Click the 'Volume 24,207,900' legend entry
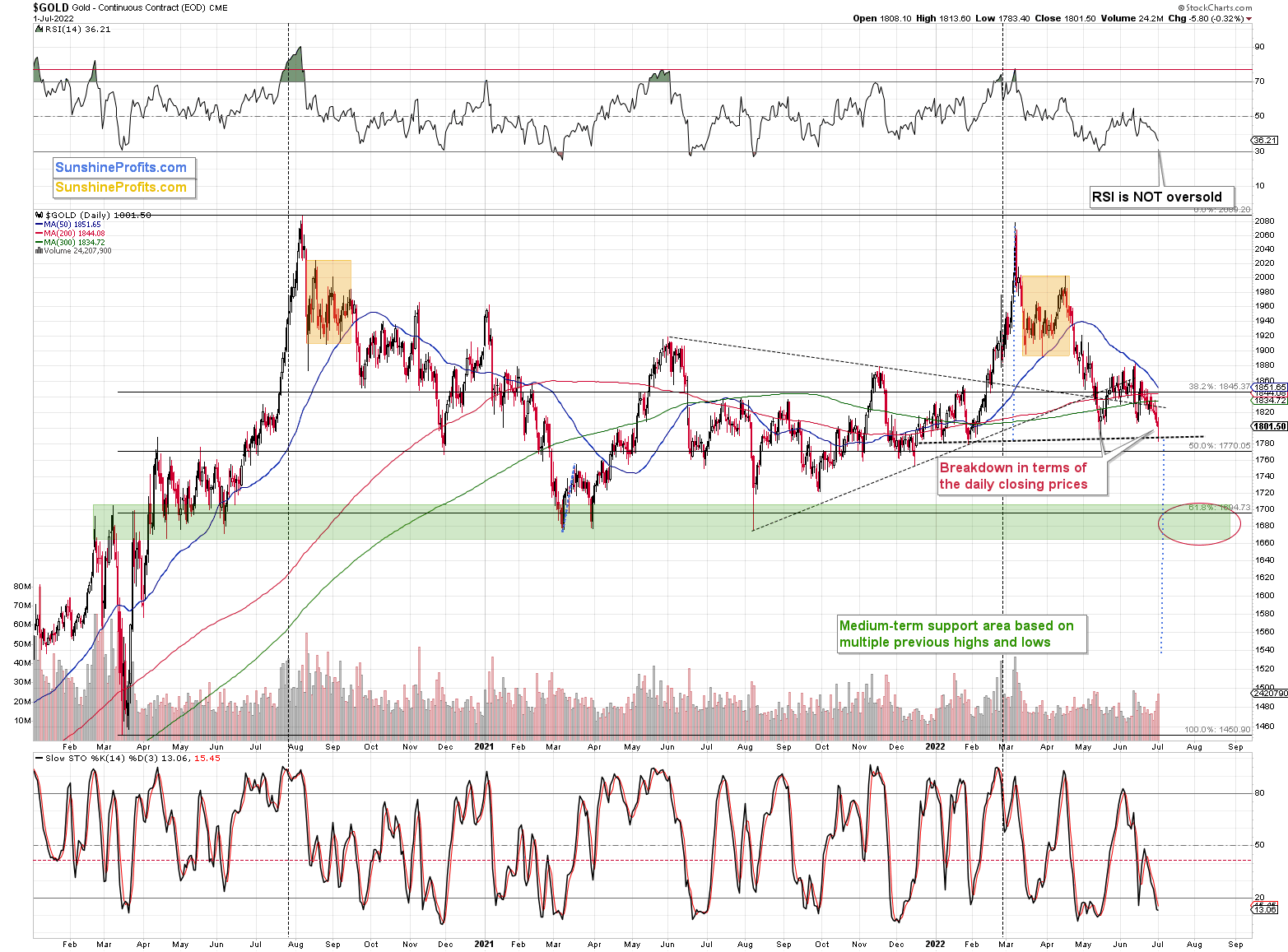This screenshot has width=1288, height=952. 72,251
